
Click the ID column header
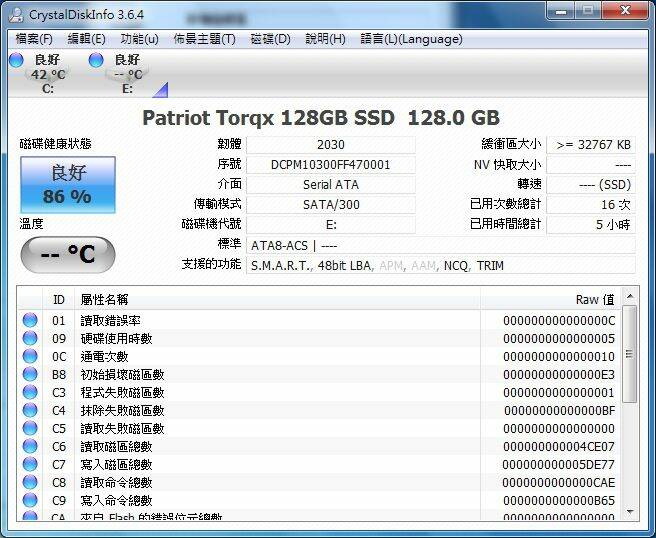pos(59,300)
